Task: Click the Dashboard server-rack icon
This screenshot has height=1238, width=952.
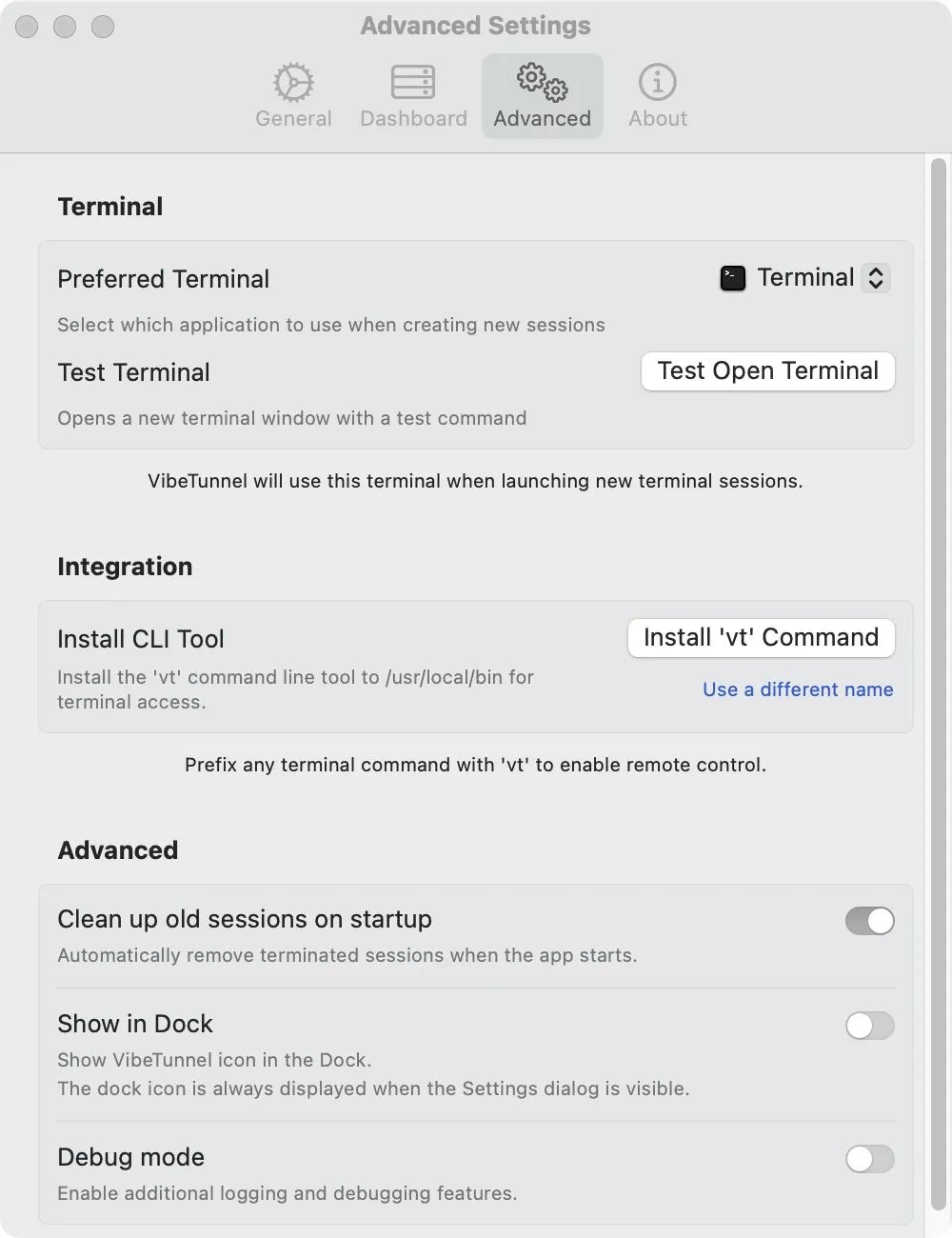Action: coord(413,83)
